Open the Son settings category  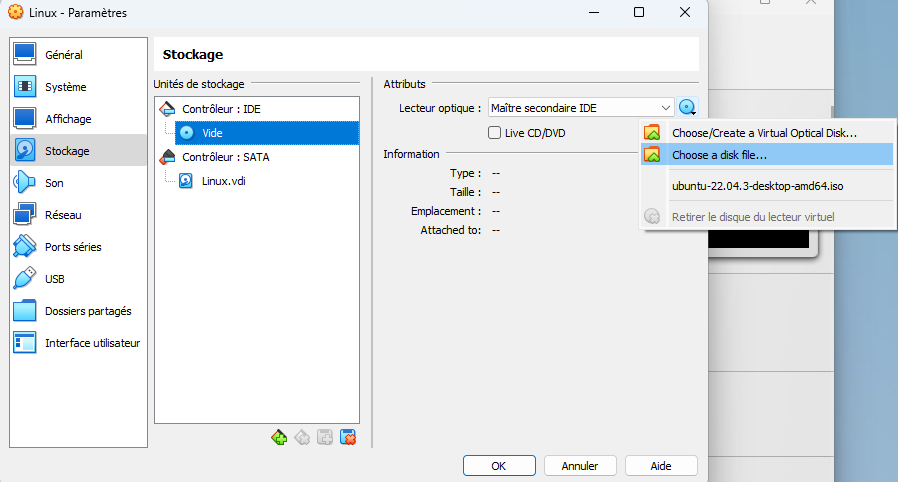click(x=78, y=183)
